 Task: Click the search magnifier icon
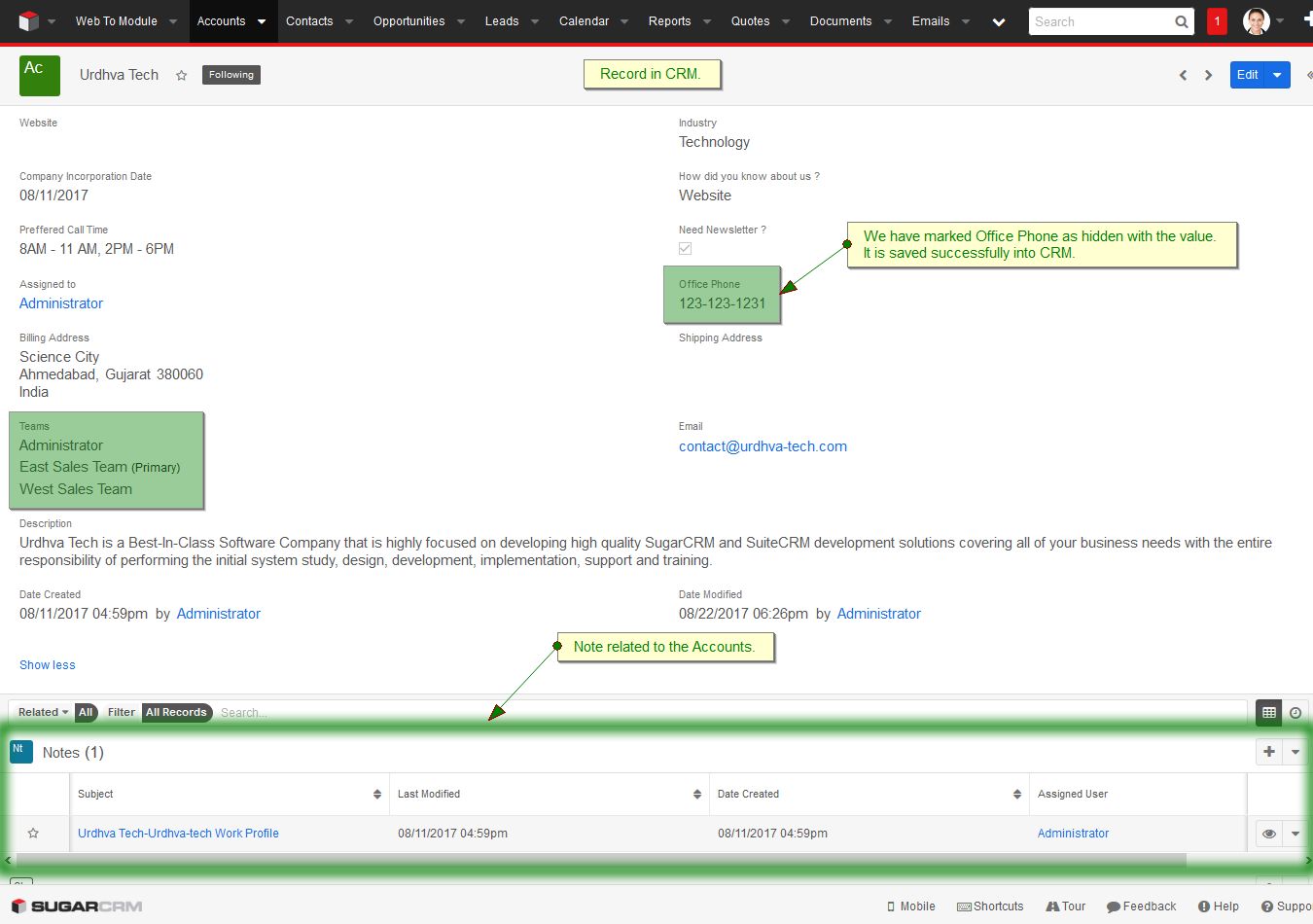1181,21
